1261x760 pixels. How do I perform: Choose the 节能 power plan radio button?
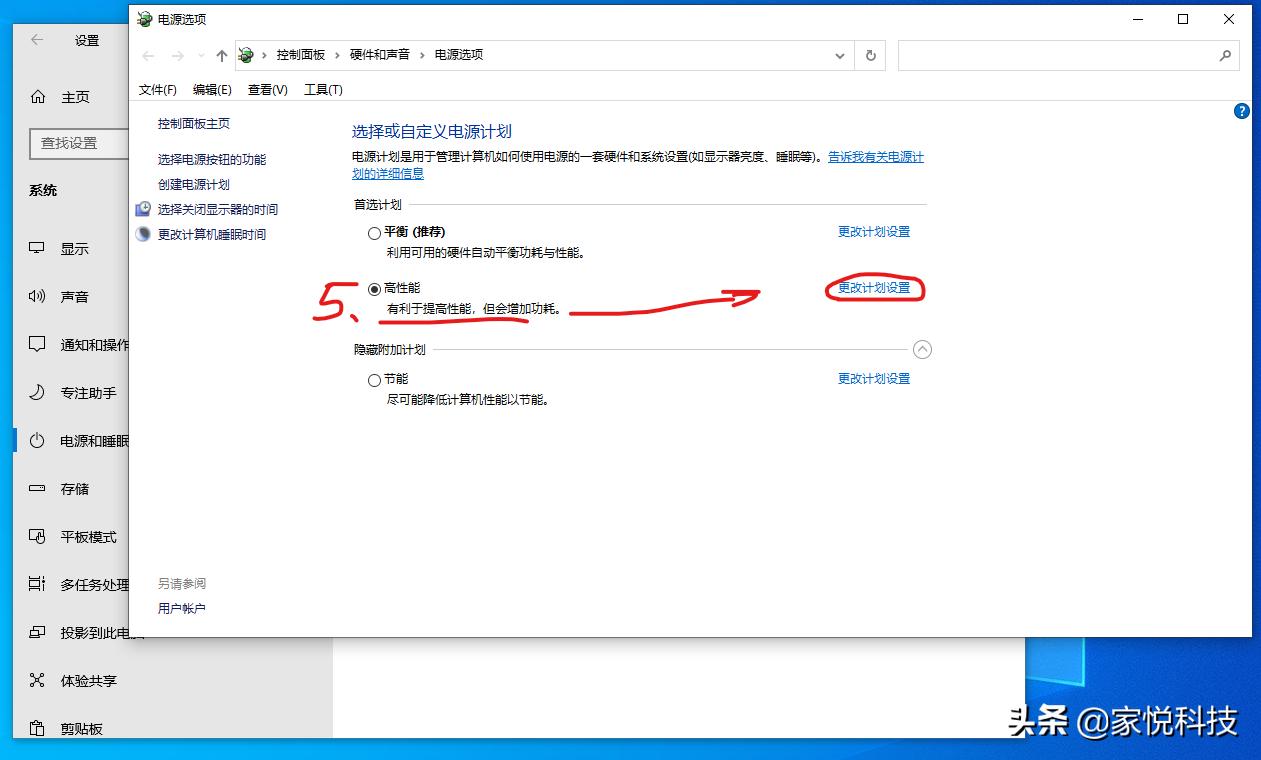374,379
